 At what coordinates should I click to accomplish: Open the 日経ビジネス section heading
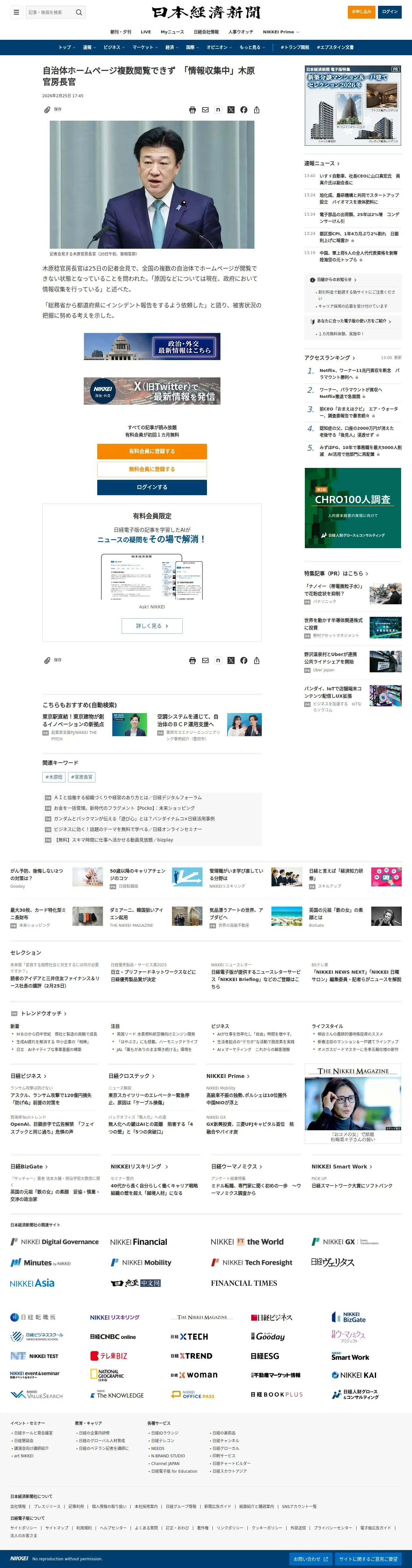point(28,1076)
